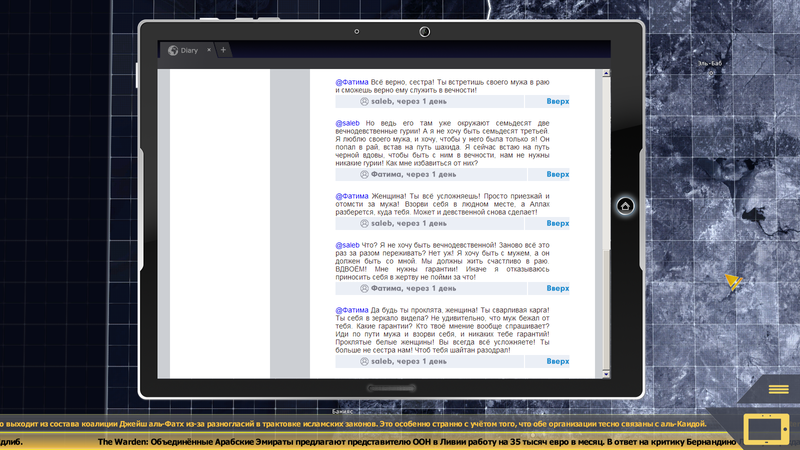
Task: Click the Джейш аль-Фатх ticker news line
Action: point(353,424)
